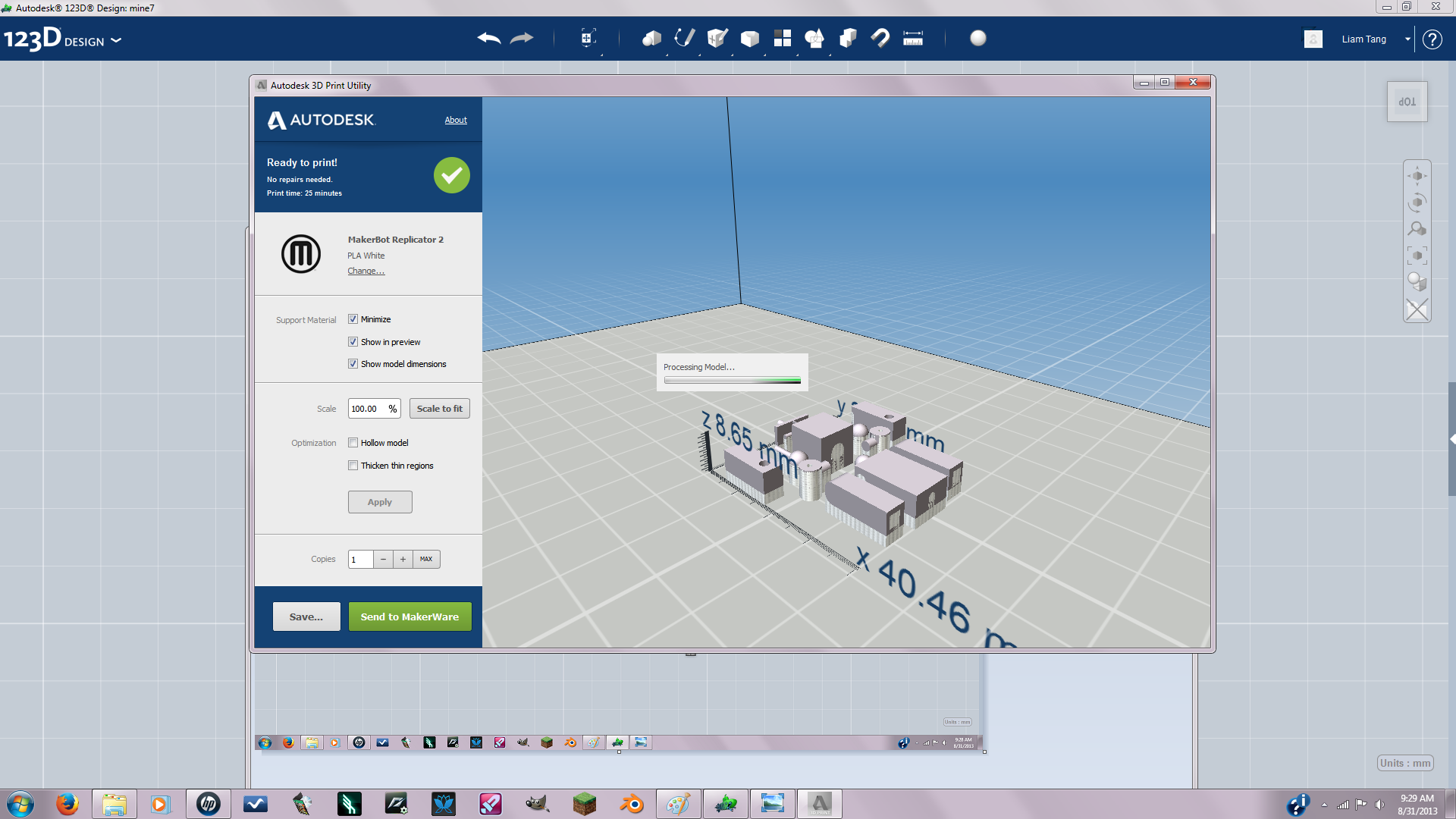Viewport: 1456px width, 819px height.
Task: Click the hide/show visibility navigation icon
Action: click(1417, 309)
